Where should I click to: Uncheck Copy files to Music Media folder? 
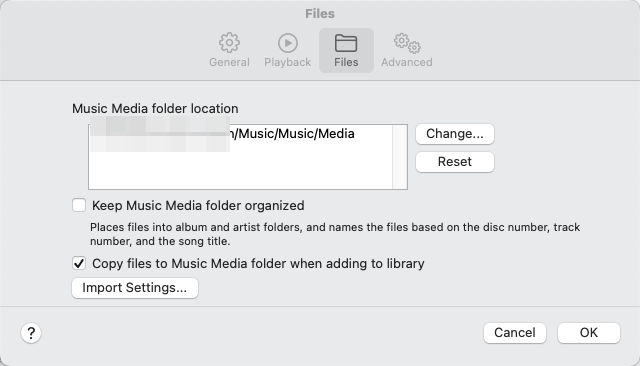pos(79,263)
